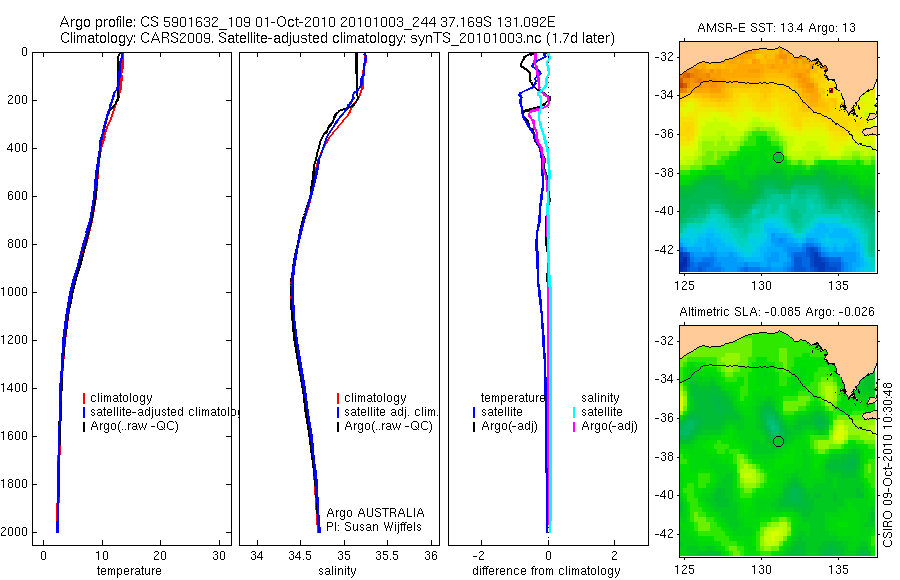Viewport: 900px width, 580px height.
Task: Click 'climatology' legend entry in salinity plot
Action: 375,398
